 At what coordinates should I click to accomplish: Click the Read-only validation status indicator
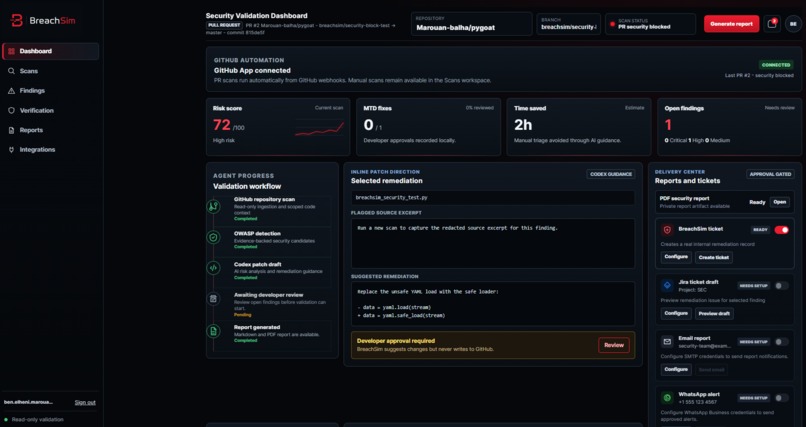(x=33, y=419)
